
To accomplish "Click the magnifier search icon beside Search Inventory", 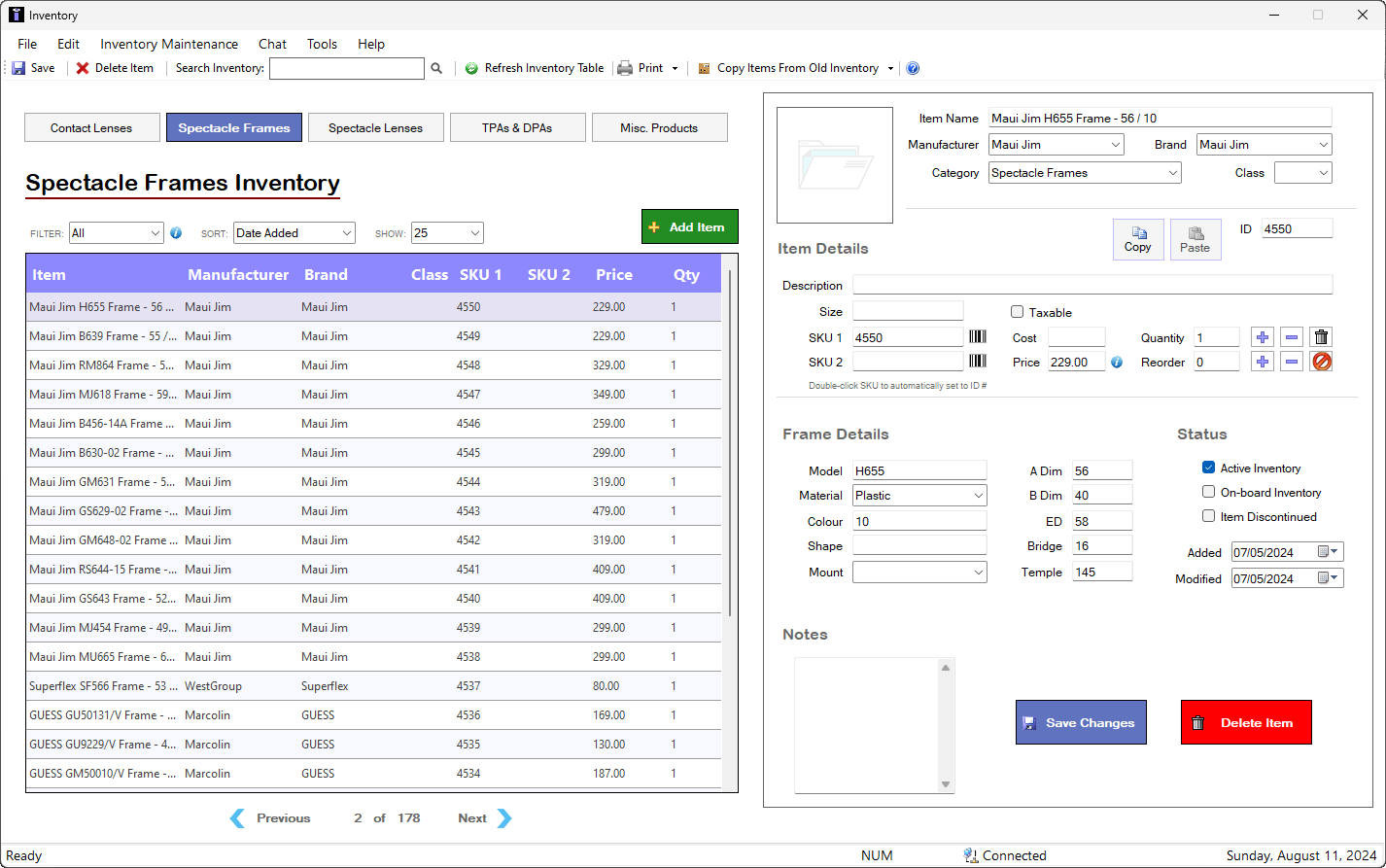I will click(x=436, y=68).
